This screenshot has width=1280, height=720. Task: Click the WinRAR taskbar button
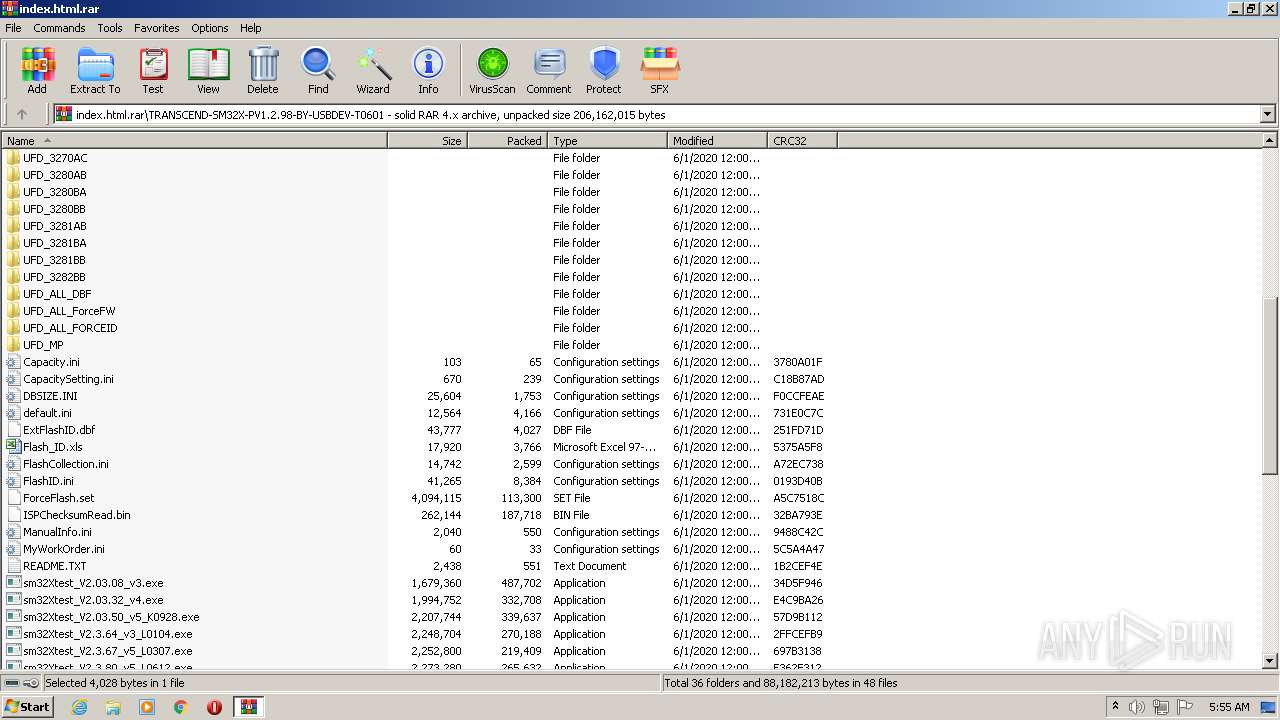[249, 707]
